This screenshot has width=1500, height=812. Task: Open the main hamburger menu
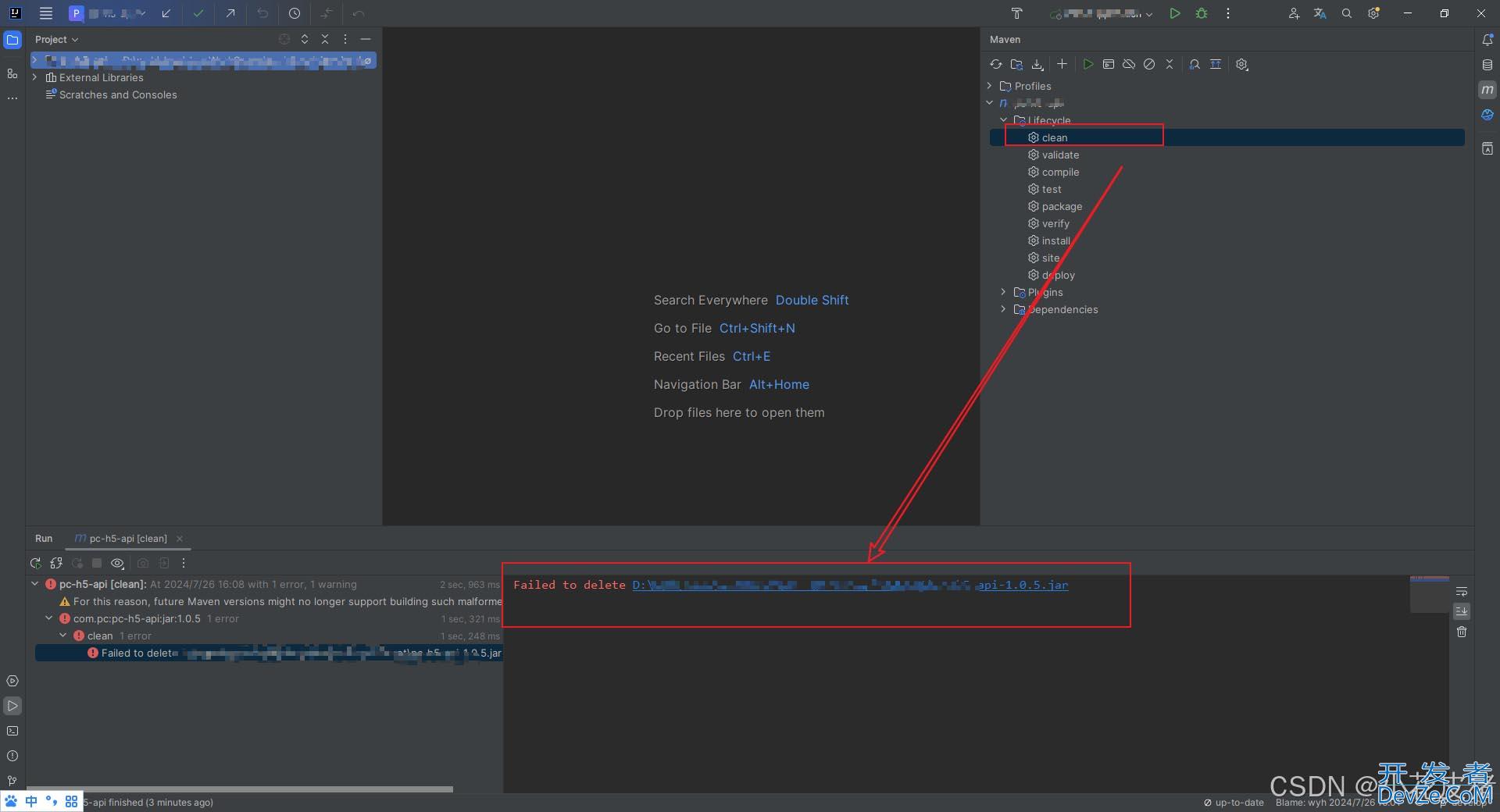tap(46, 13)
